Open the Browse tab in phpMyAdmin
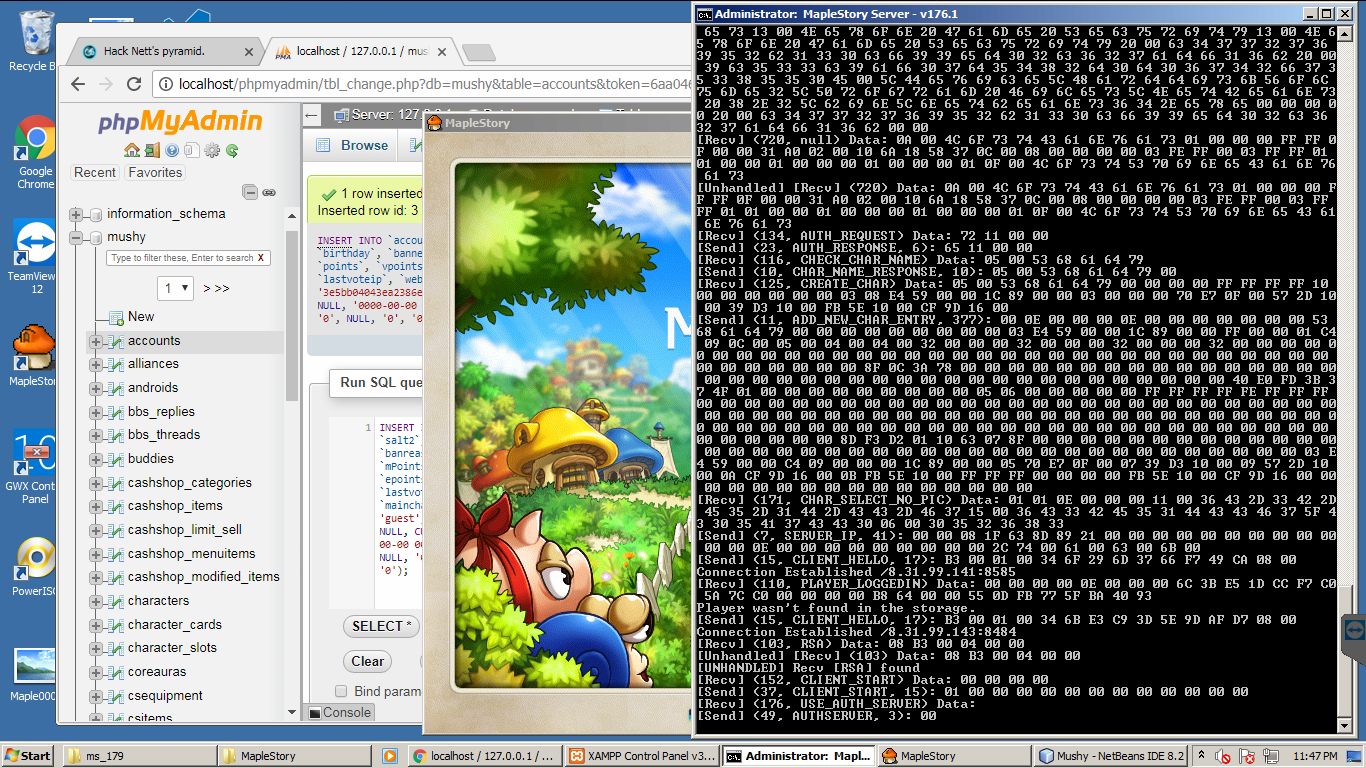Viewport: 1366px width, 768px height. [352, 145]
